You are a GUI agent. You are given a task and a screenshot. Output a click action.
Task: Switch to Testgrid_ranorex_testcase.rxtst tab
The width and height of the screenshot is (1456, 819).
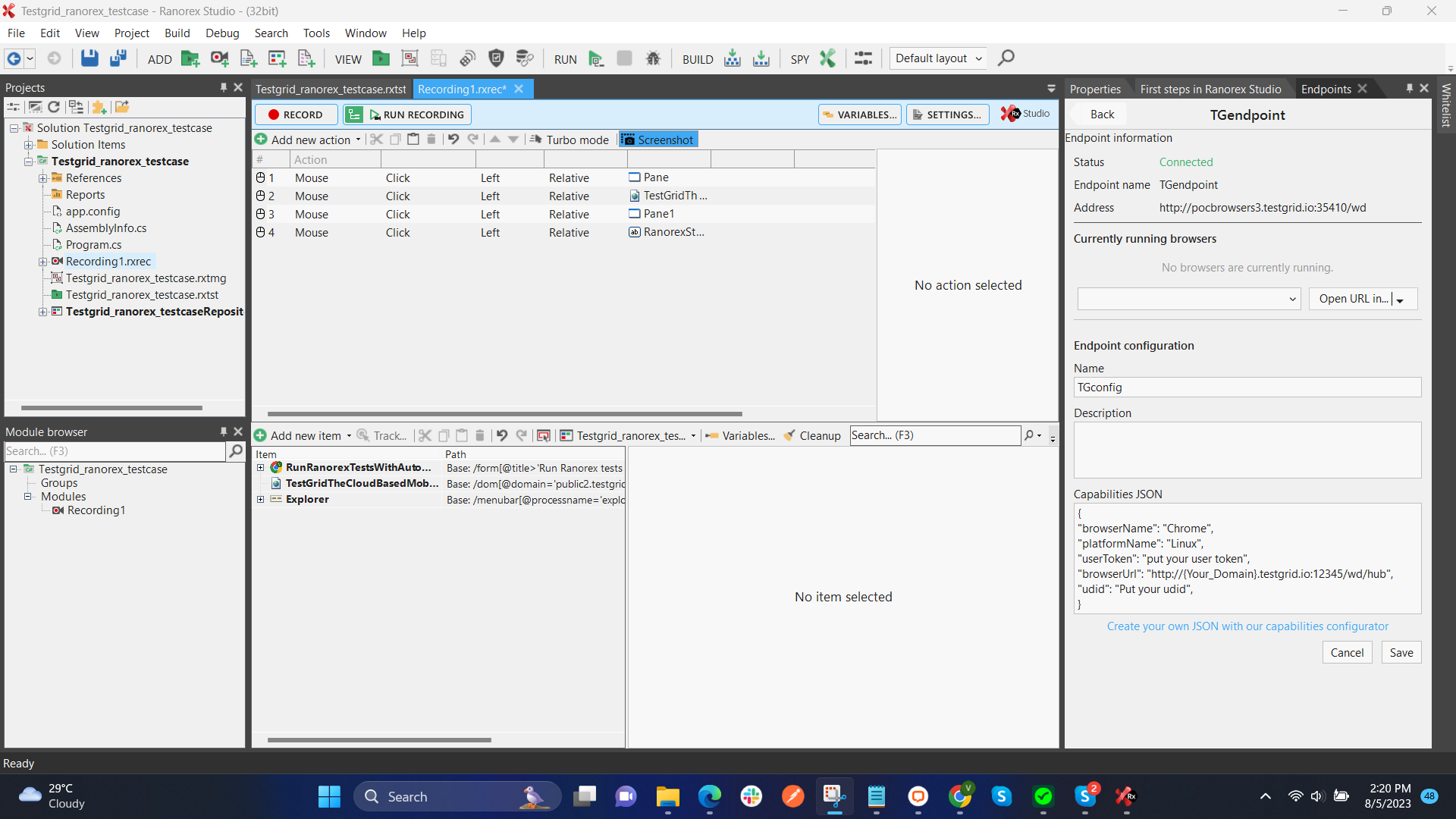[331, 89]
